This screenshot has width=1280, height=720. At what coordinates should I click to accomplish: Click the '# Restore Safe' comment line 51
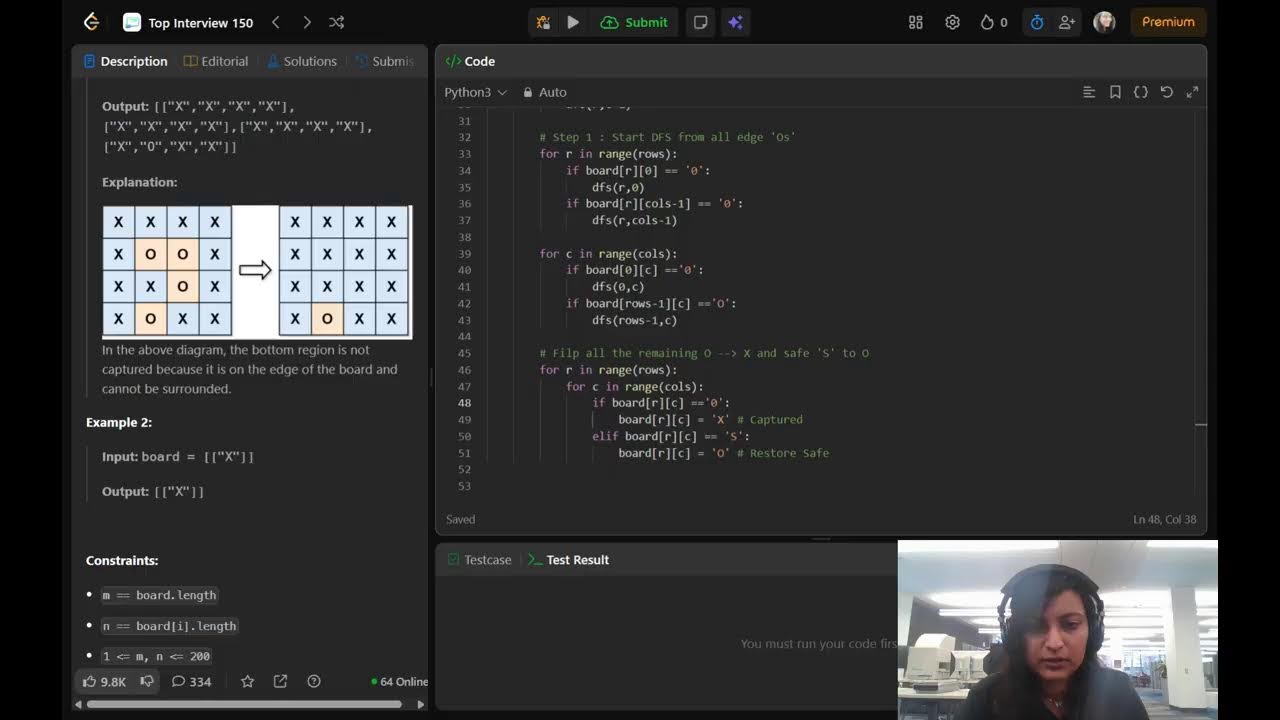point(783,453)
